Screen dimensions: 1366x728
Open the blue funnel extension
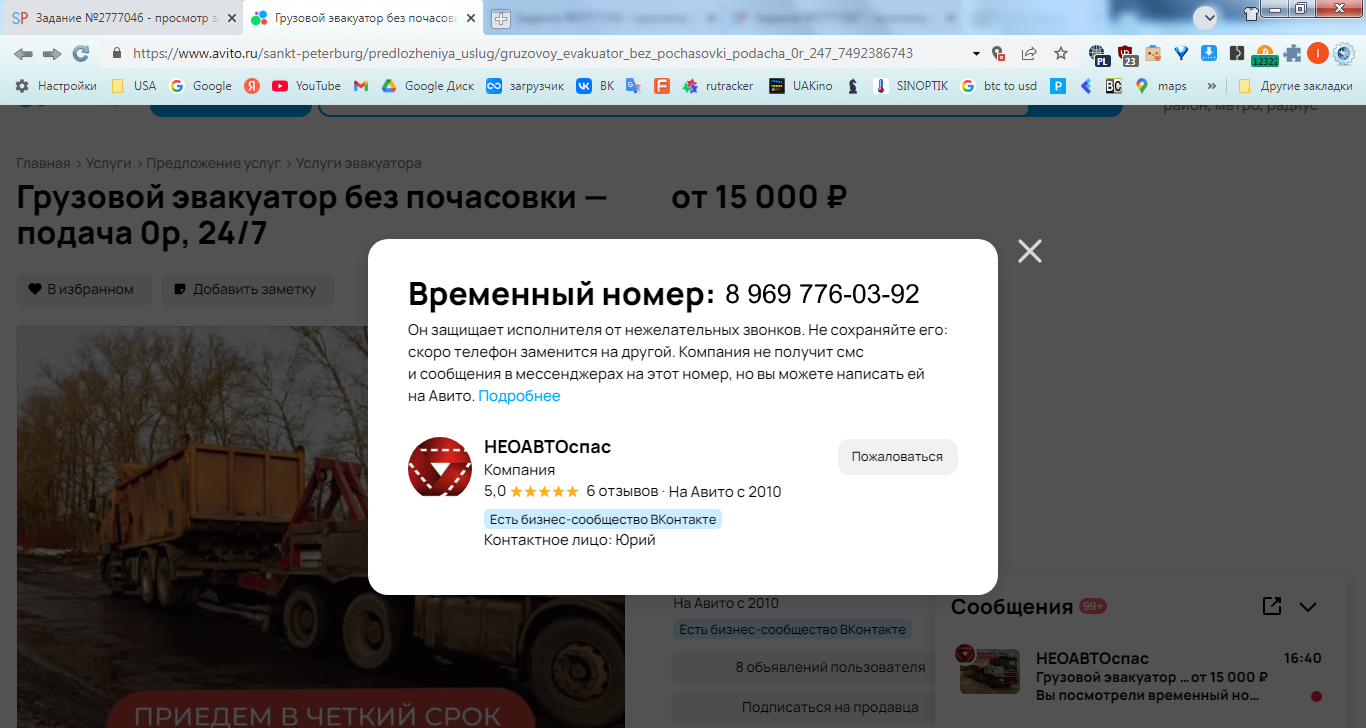click(x=1181, y=53)
